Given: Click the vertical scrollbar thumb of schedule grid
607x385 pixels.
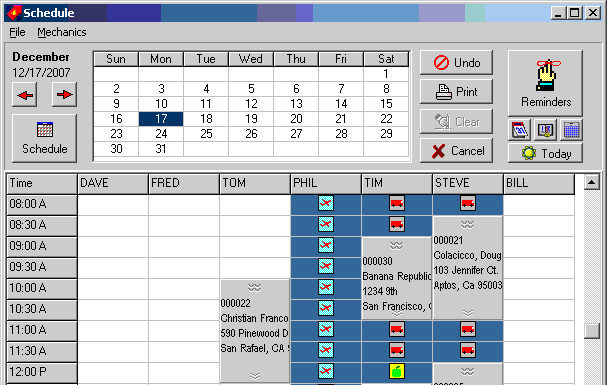Looking at the screenshot, I should 592,331.
